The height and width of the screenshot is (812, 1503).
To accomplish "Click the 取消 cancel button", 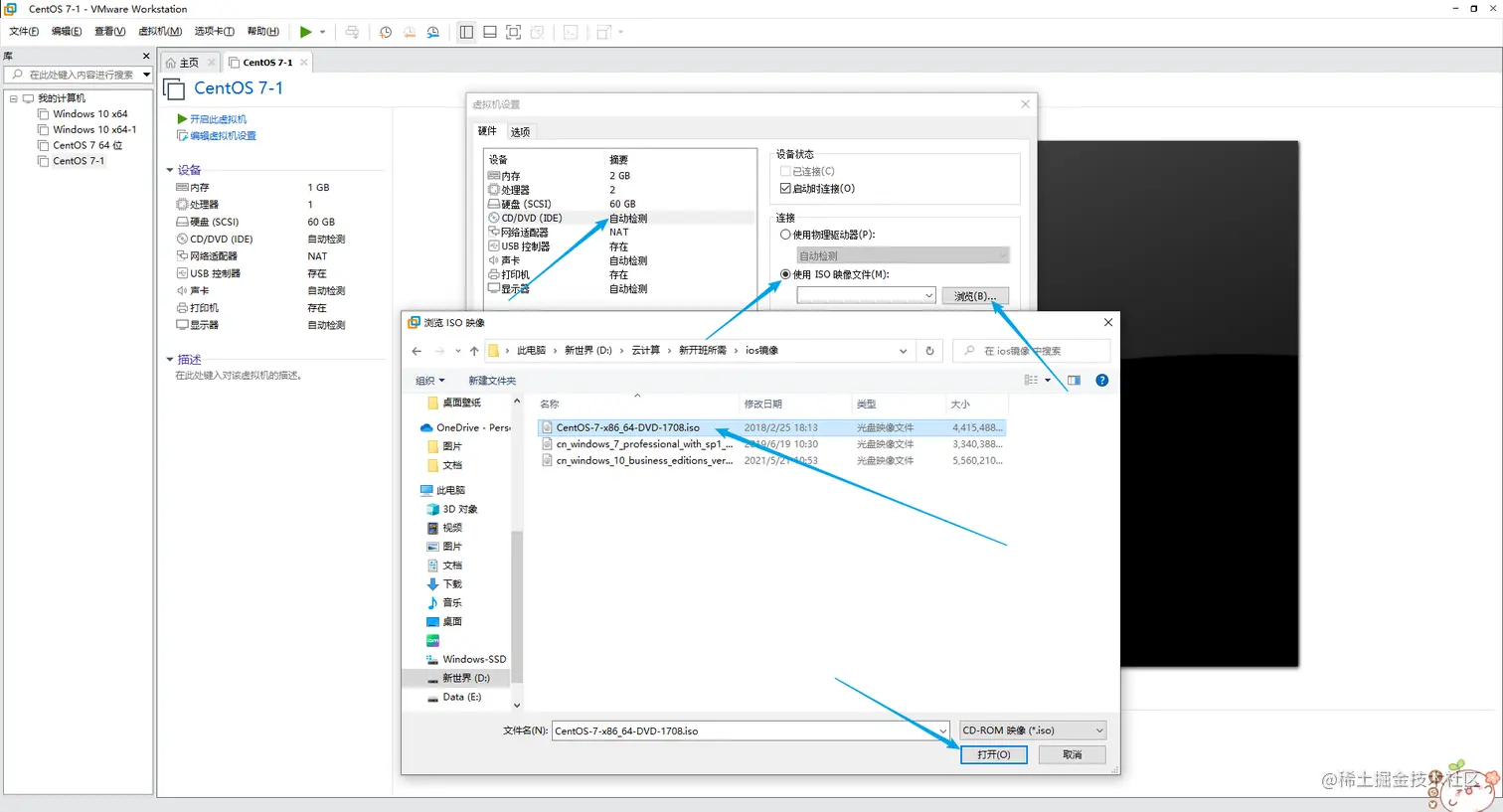I will coord(1072,755).
